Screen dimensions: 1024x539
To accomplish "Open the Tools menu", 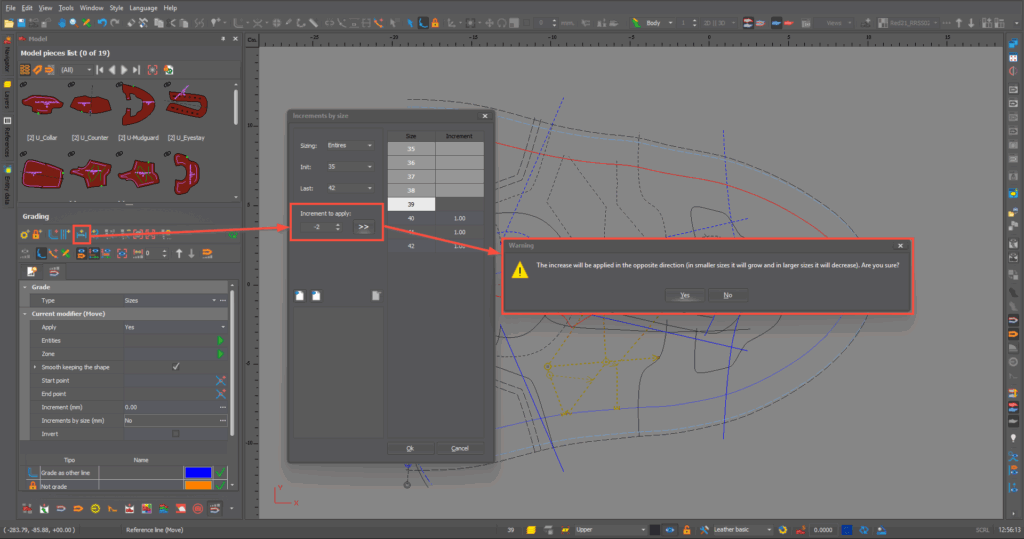I will pos(66,7).
